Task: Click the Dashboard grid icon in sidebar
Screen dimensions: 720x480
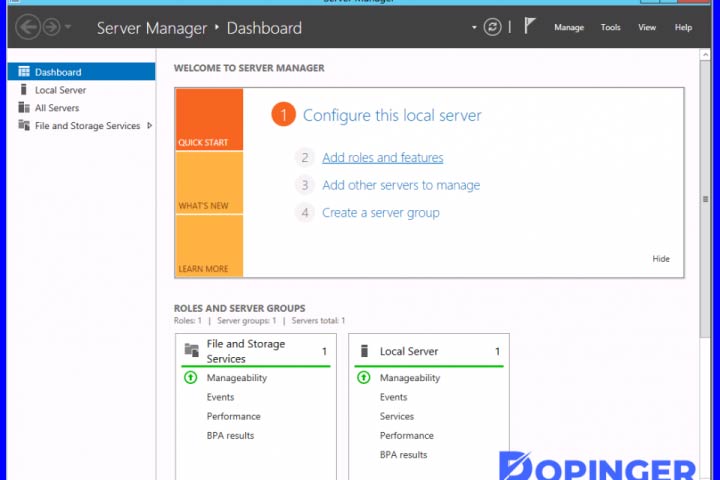Action: tap(24, 71)
